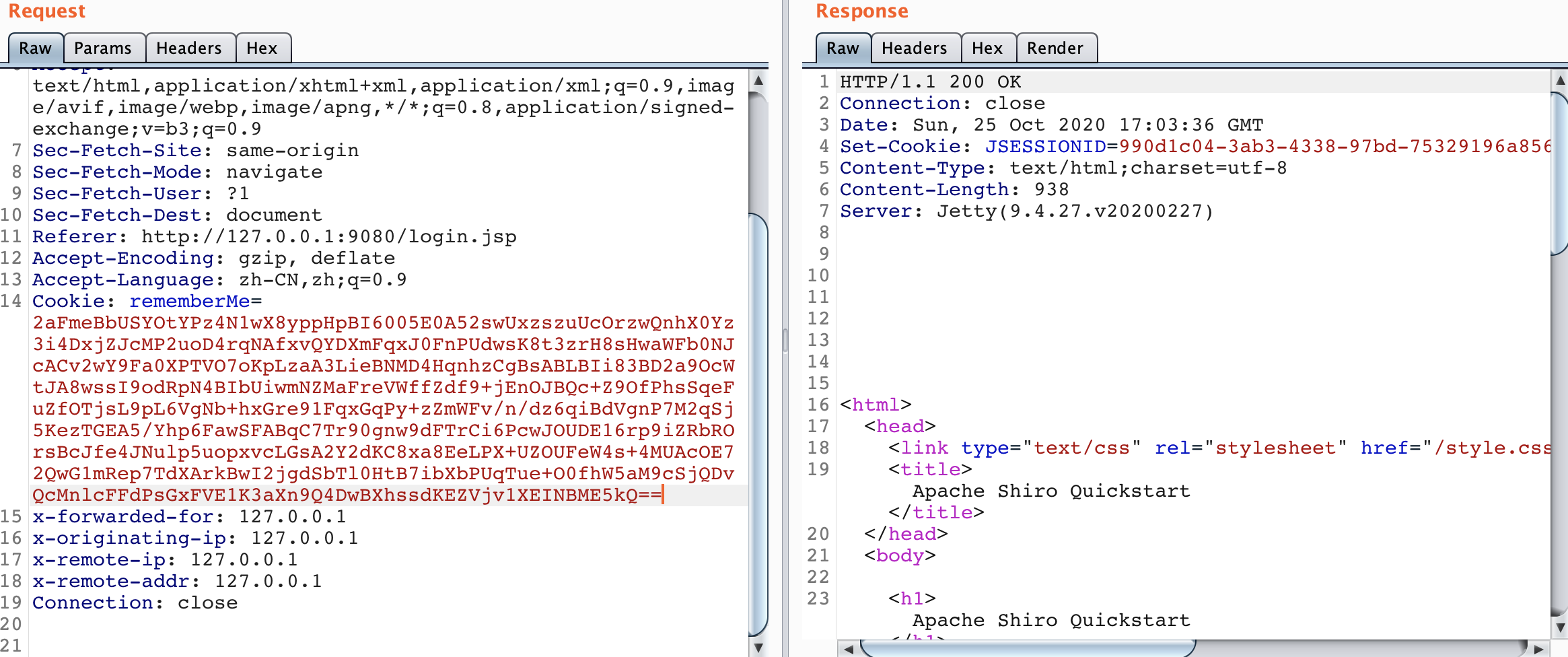Select the Request Hex tab
The height and width of the screenshot is (657, 1568).
262,48
